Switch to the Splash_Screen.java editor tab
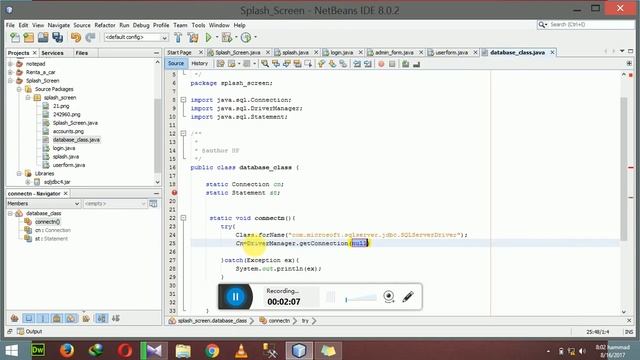The height and width of the screenshot is (360, 640). (238, 53)
